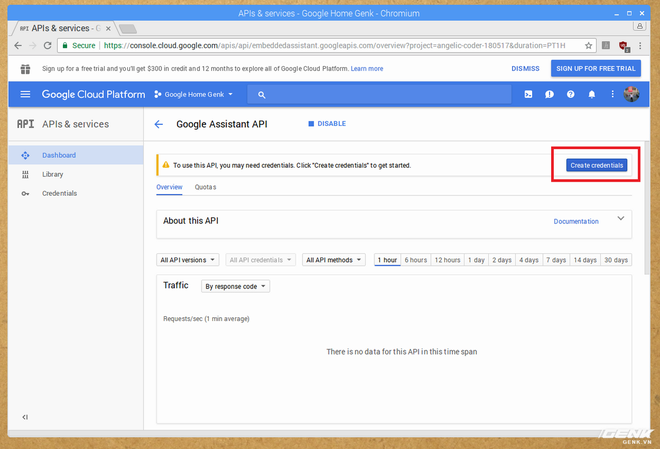
Task: Click the gift icon in trial banner
Action: [25, 69]
